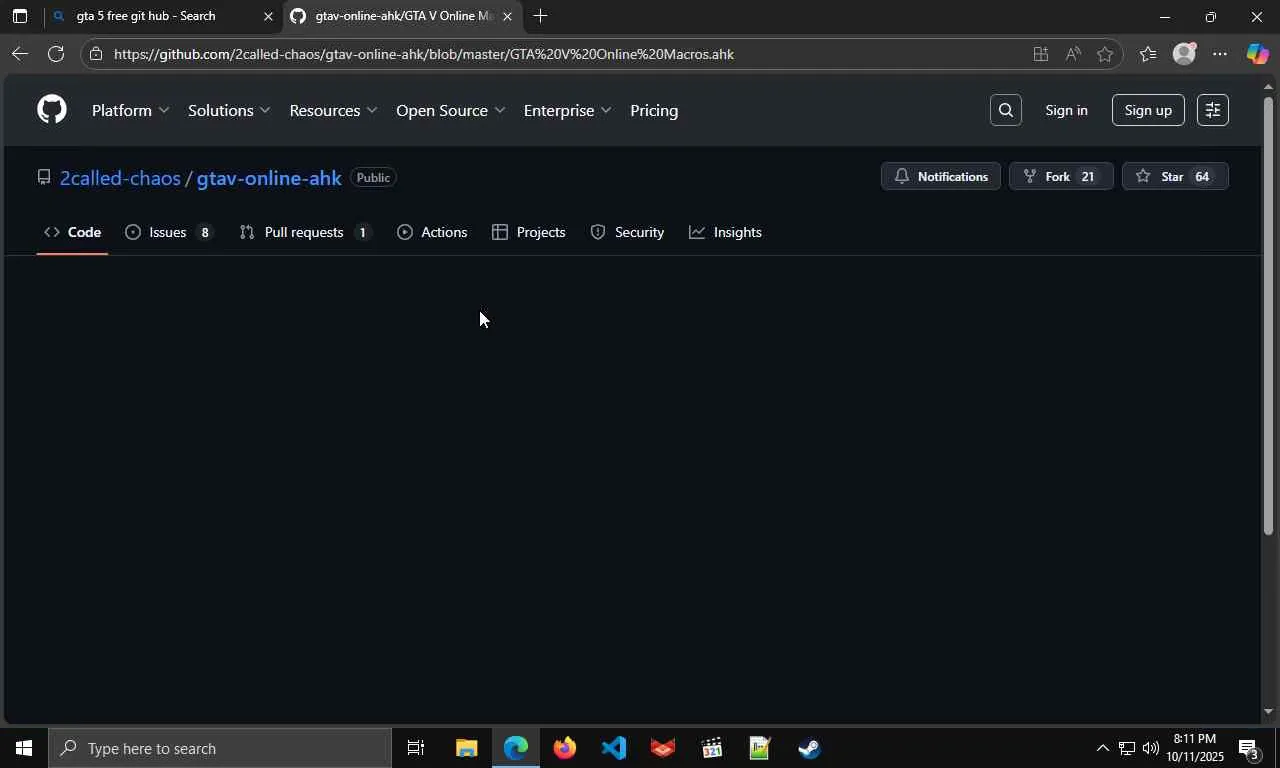
Task: Launch File Explorer from the taskbar
Action: coord(466,748)
